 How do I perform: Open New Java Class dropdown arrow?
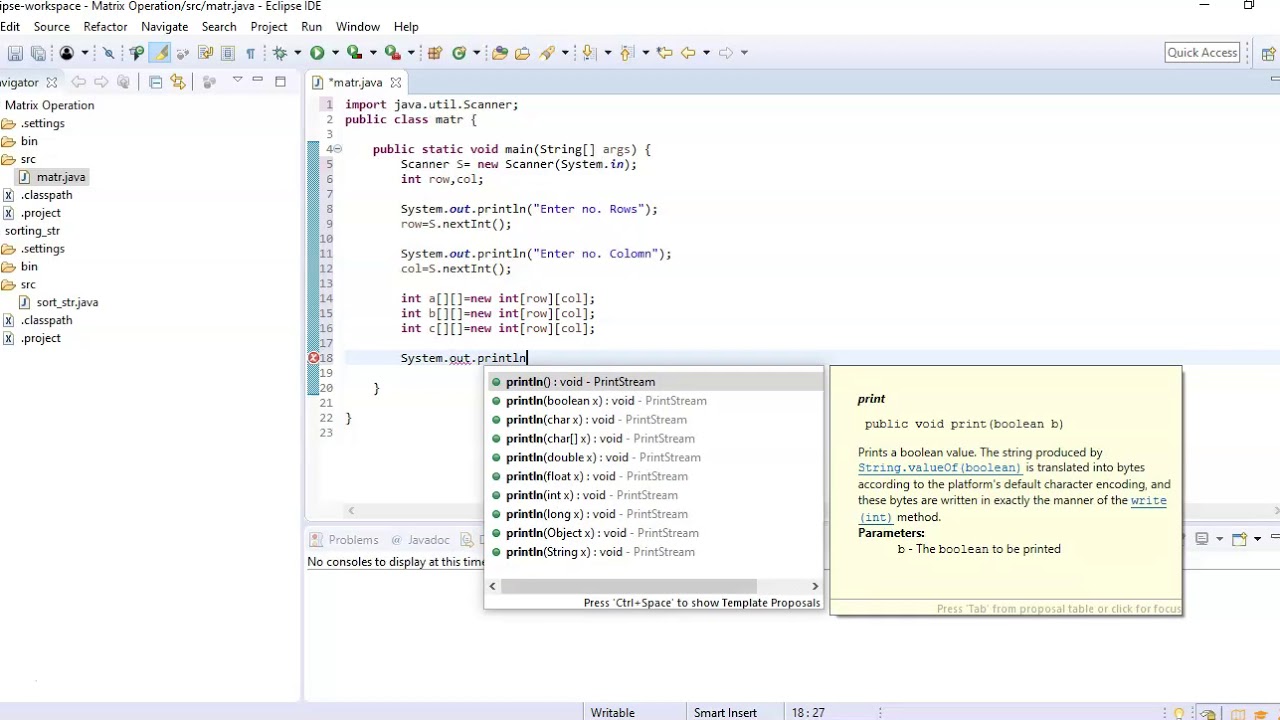[476, 53]
